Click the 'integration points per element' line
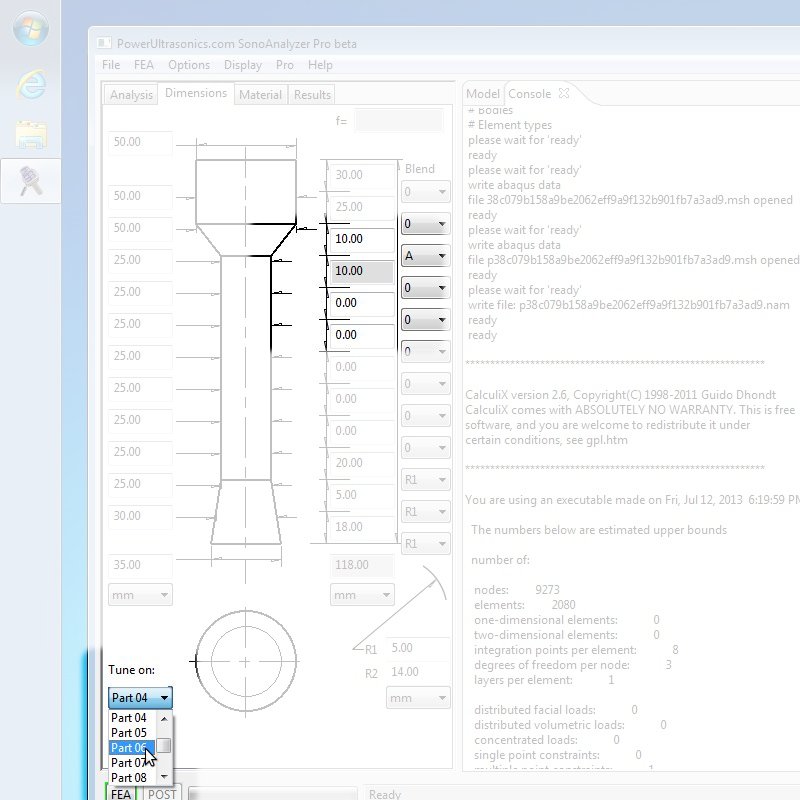 point(576,649)
